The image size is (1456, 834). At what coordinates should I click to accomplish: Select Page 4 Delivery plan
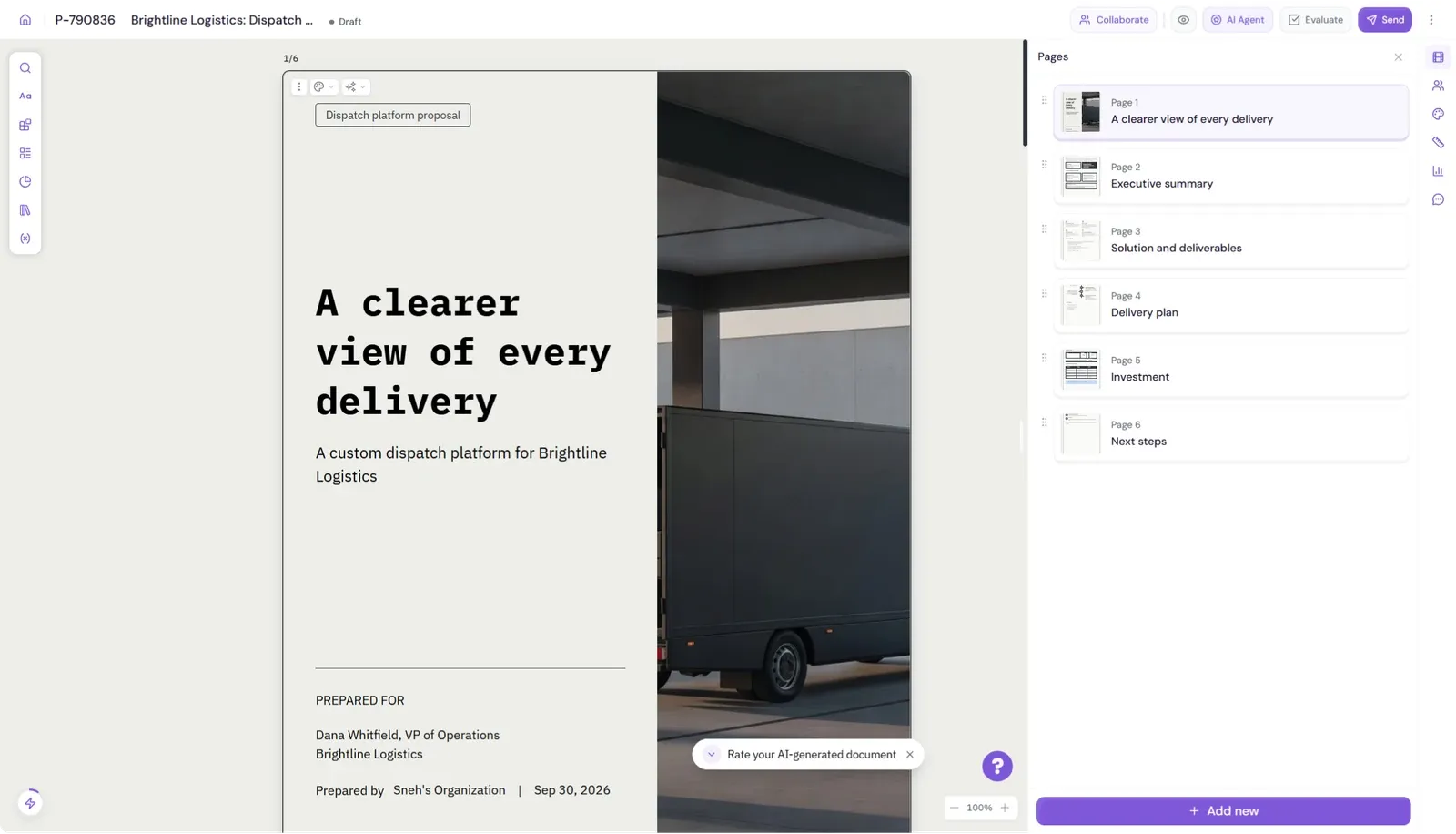(1230, 305)
